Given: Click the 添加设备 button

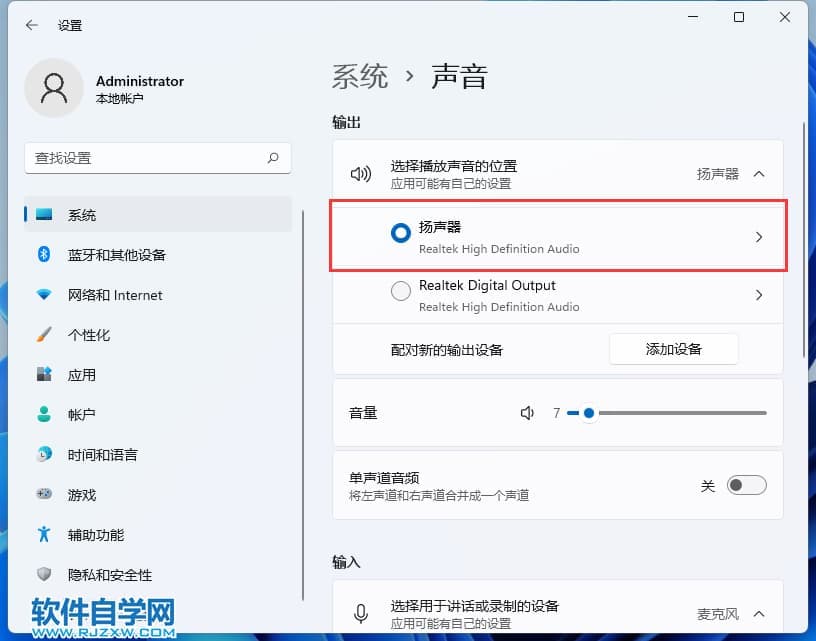Looking at the screenshot, I should 673,349.
